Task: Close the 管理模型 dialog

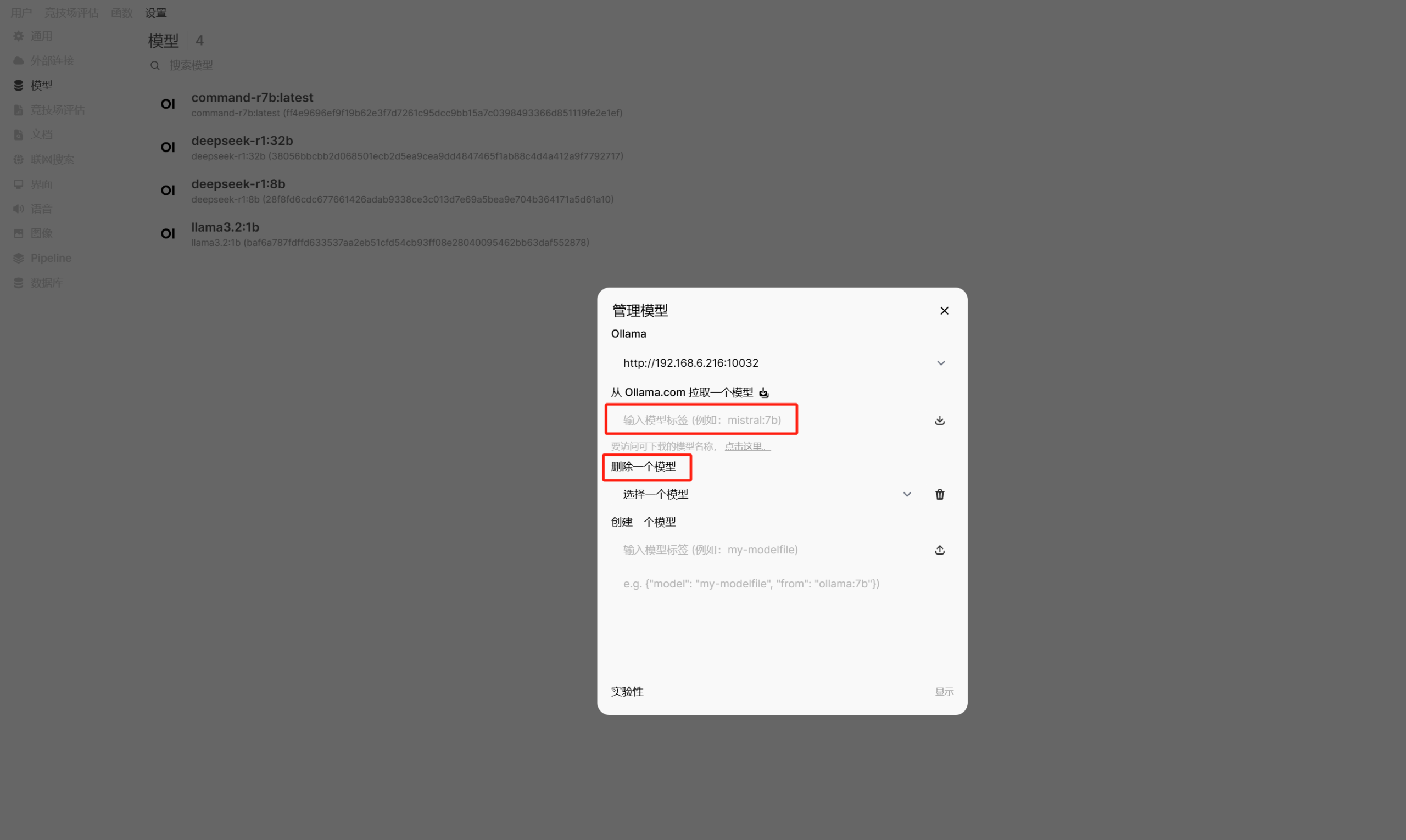Action: coord(944,311)
